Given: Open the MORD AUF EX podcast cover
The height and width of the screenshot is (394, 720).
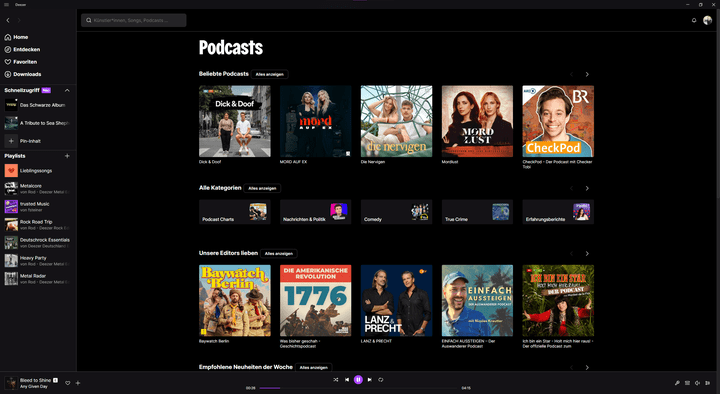Looking at the screenshot, I should click(315, 121).
